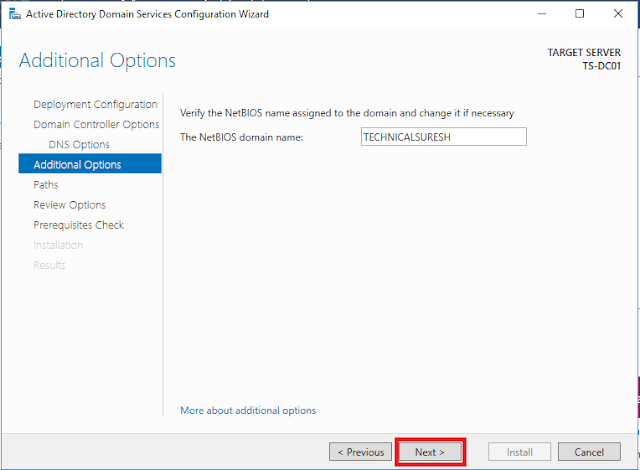Go to Domain Controller Options step
The height and width of the screenshot is (470, 640).
(96, 124)
